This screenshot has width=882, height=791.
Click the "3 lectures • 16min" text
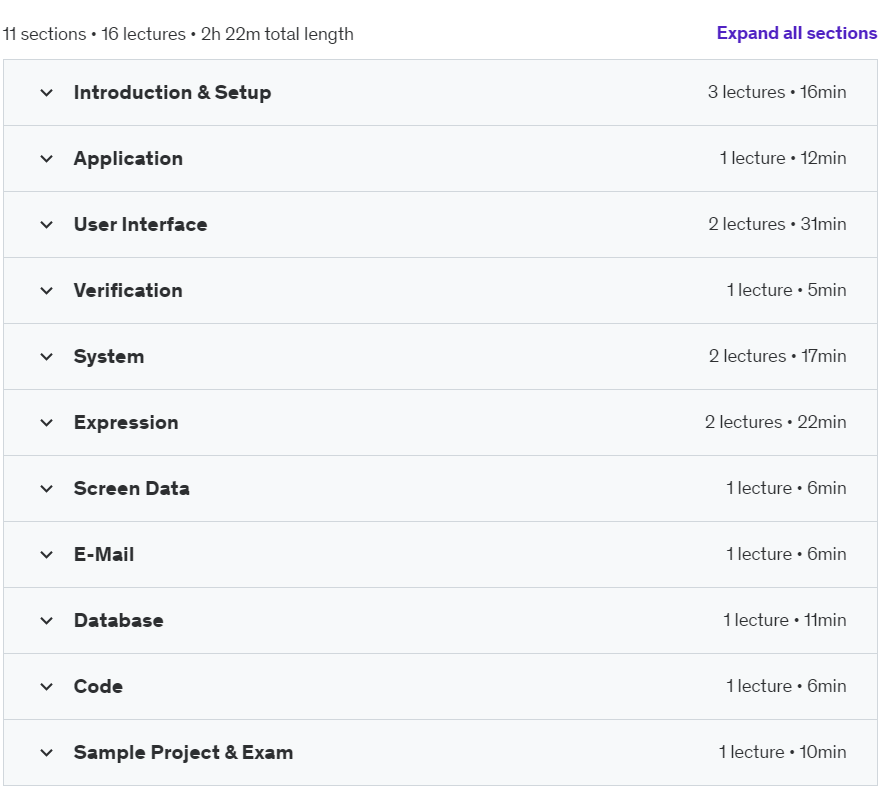point(777,92)
